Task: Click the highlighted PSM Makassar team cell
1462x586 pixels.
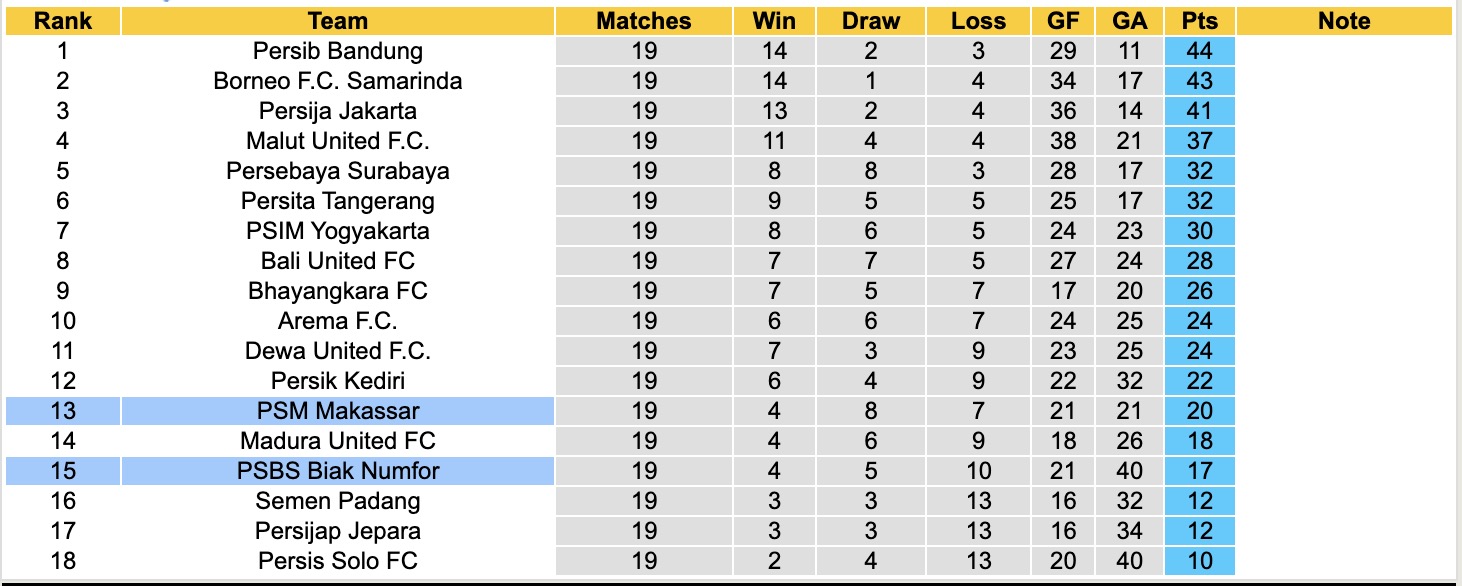Action: click(338, 411)
